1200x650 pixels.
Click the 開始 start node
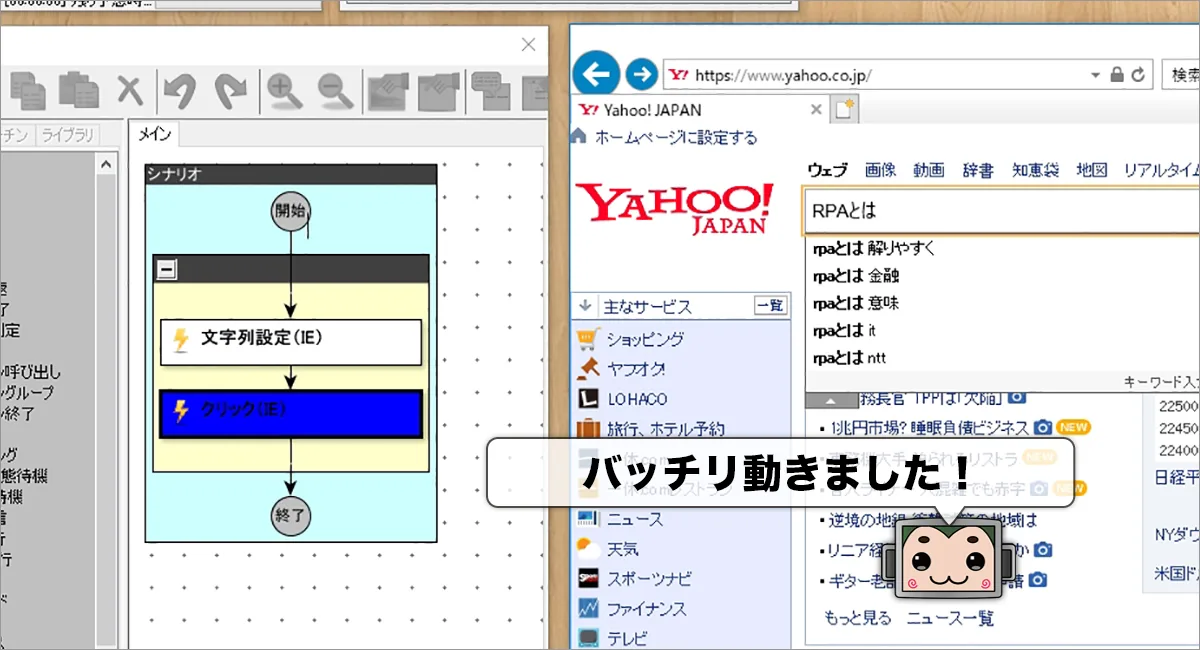pos(290,211)
